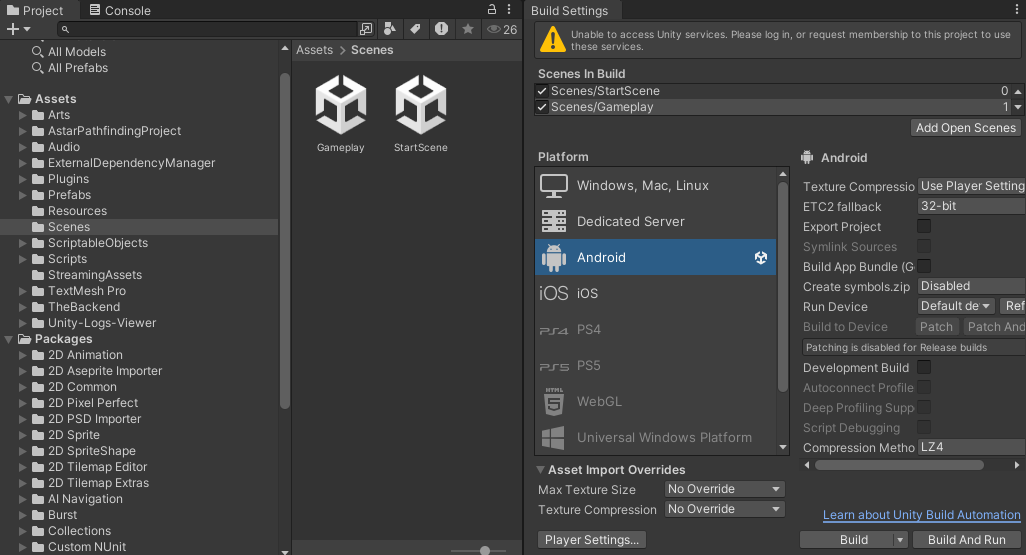The image size is (1026, 555).
Task: Collapse the Assets root folder
Action: click(x=9, y=99)
